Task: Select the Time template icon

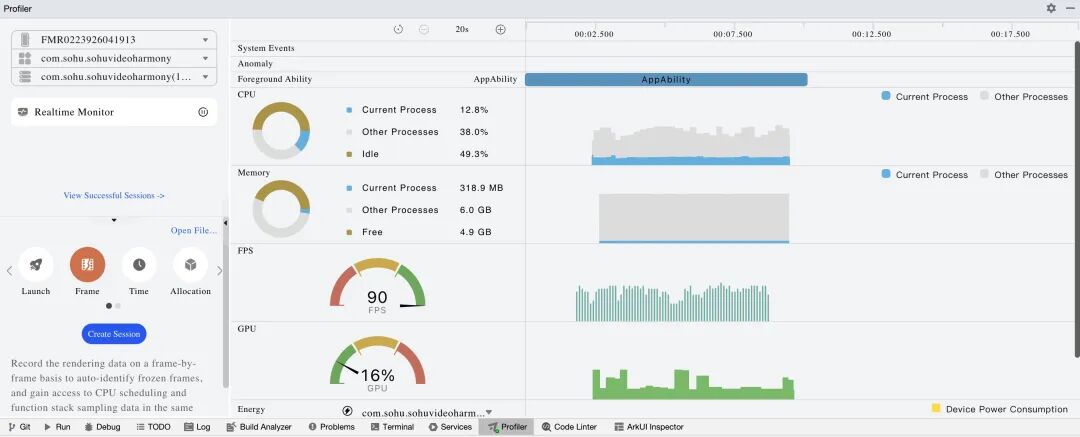Action: tap(139, 265)
